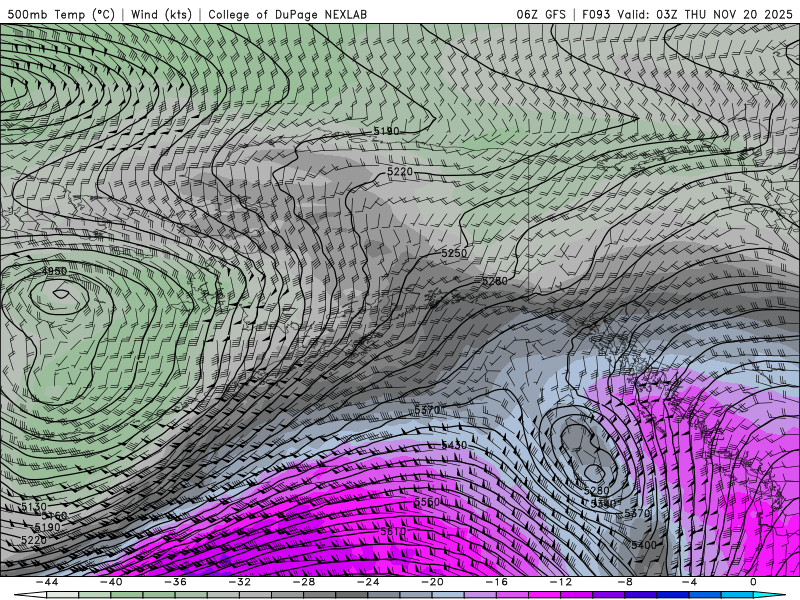Click the 'F093' forecast hour text

tap(596, 14)
